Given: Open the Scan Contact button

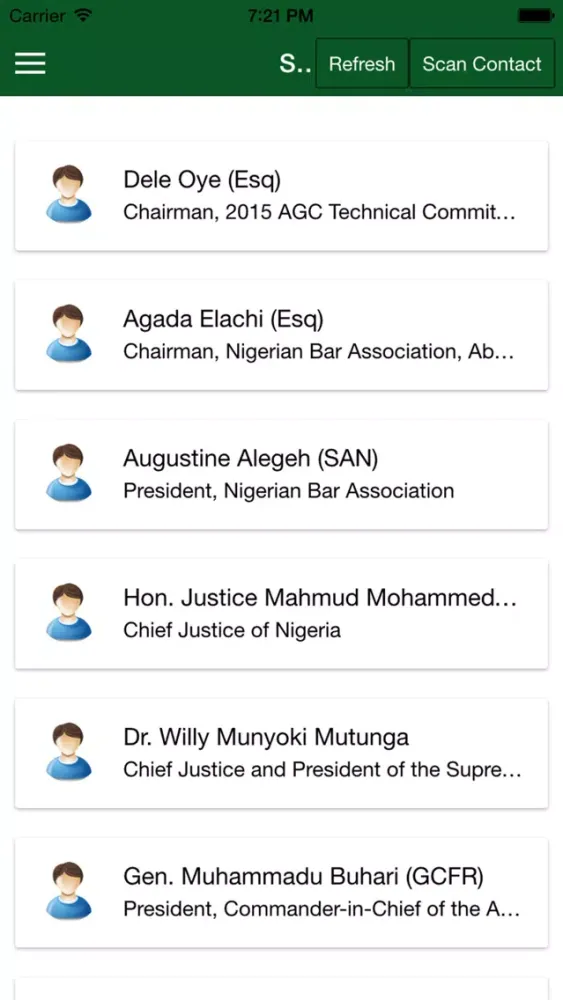Looking at the screenshot, I should [482, 63].
